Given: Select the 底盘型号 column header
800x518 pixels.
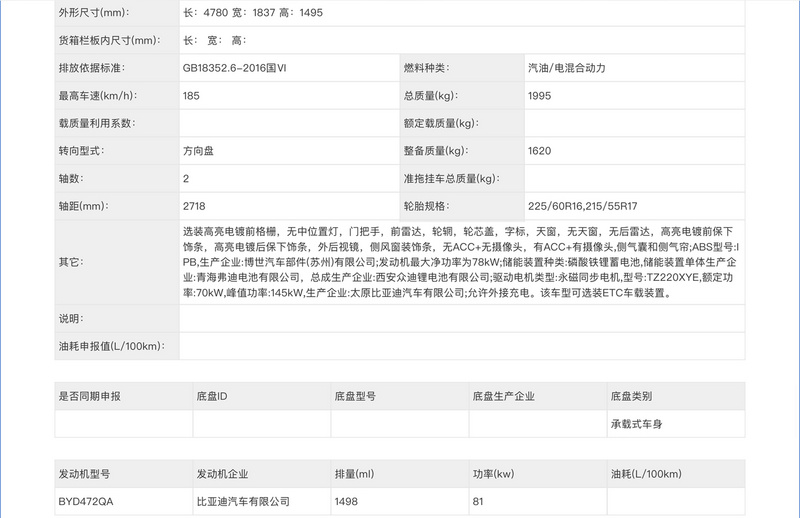Looking at the screenshot, I should pos(356,396).
